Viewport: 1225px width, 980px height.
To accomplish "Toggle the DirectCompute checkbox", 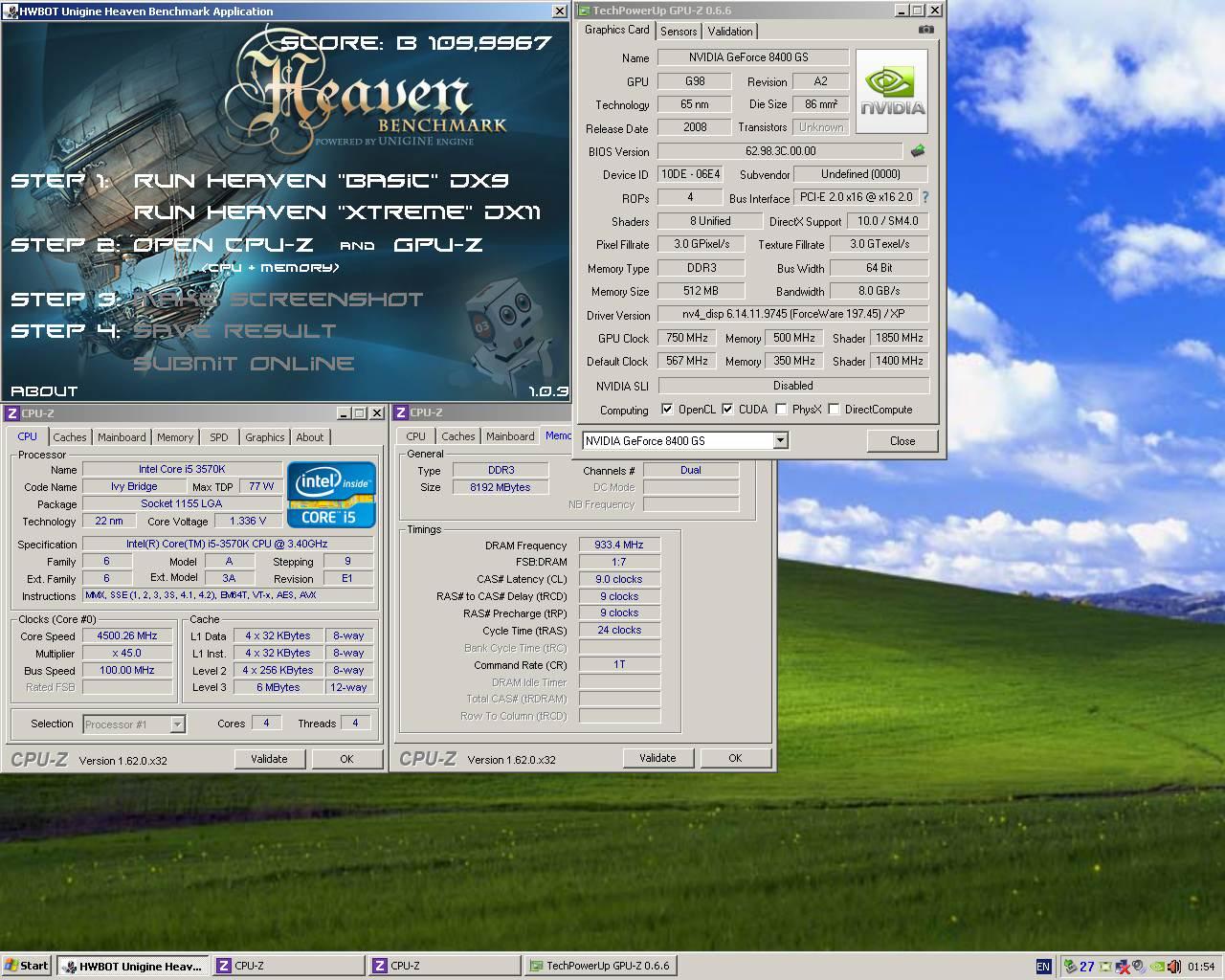I will (x=834, y=409).
